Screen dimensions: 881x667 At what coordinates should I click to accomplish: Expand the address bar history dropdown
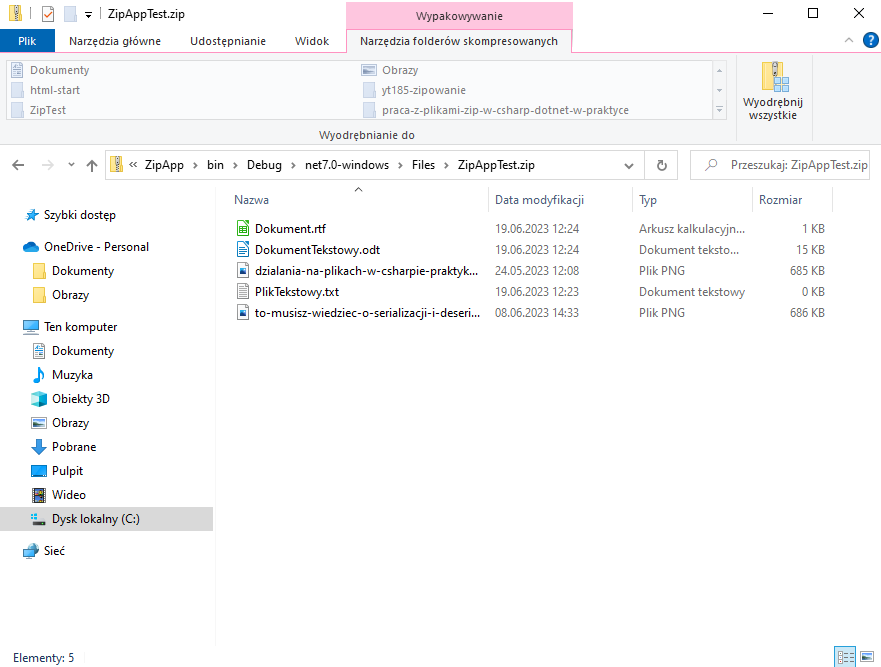628,166
